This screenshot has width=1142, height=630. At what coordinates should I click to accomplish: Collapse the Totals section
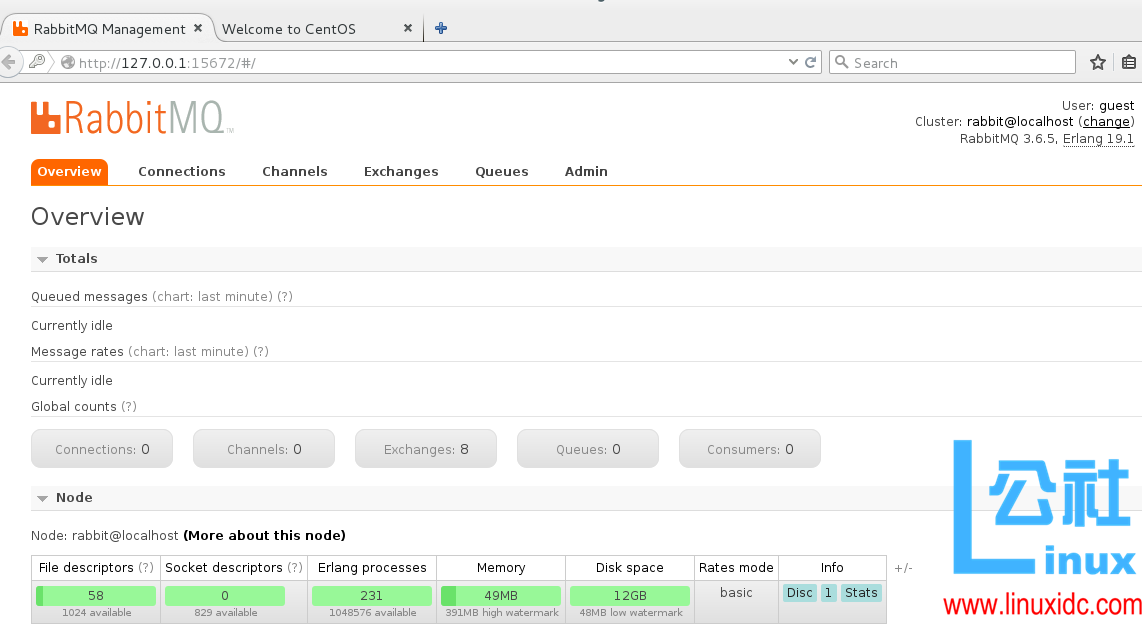(42, 258)
